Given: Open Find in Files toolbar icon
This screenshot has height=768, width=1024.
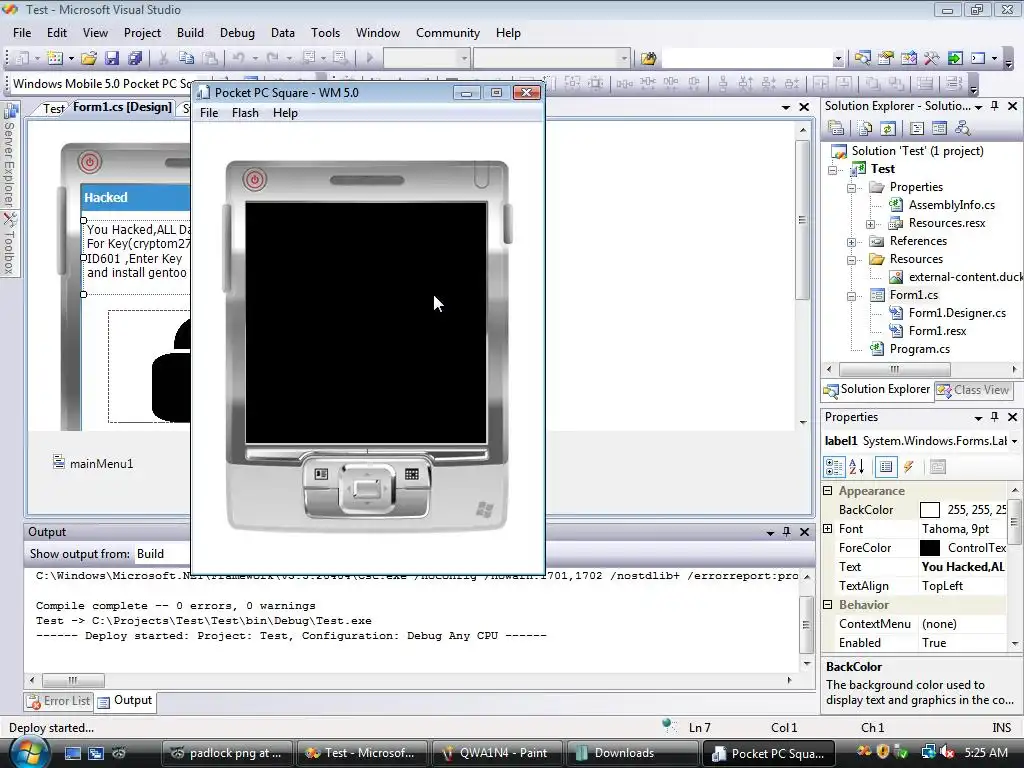Looking at the screenshot, I should (648, 59).
